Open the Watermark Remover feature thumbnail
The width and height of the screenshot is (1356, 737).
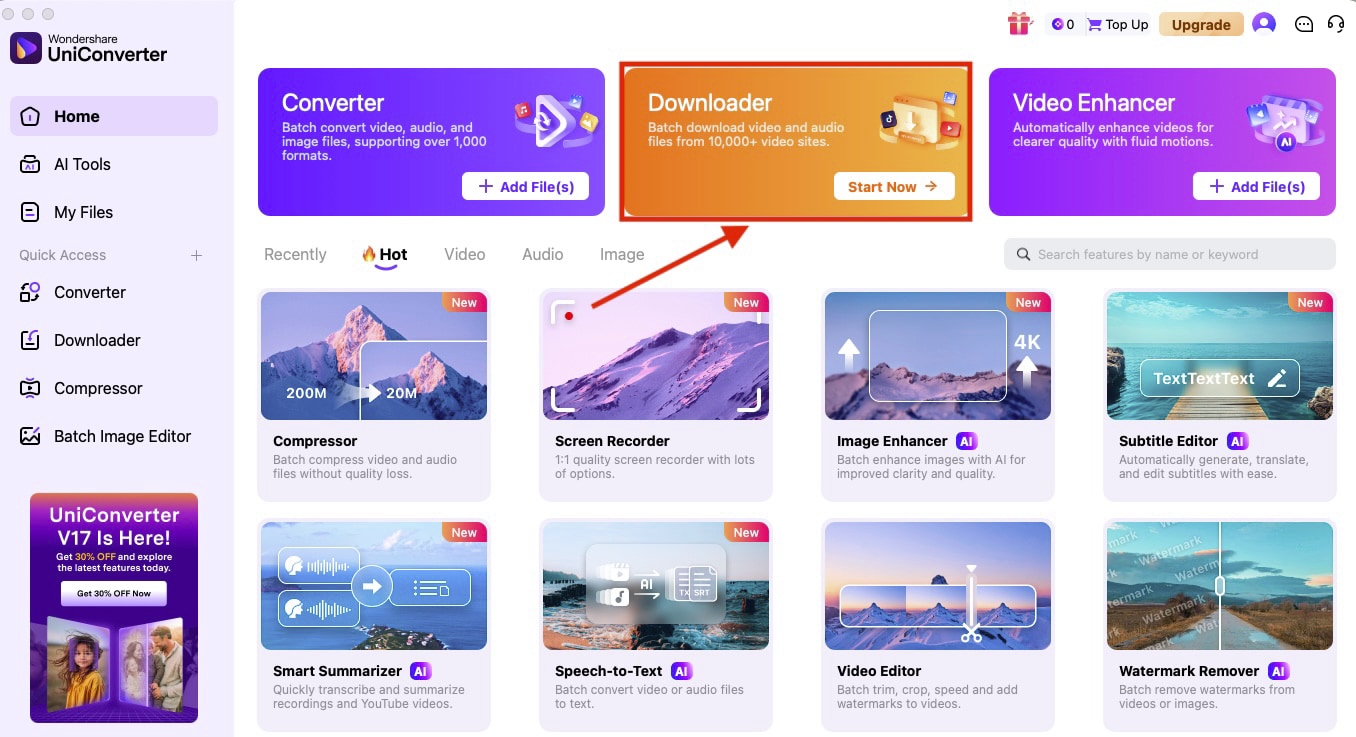(1220, 586)
